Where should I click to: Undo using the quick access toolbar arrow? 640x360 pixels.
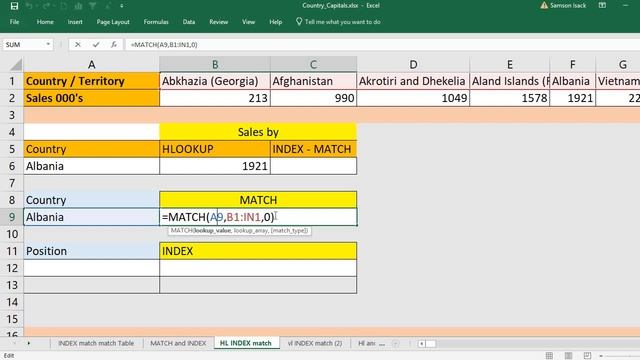(29, 6)
